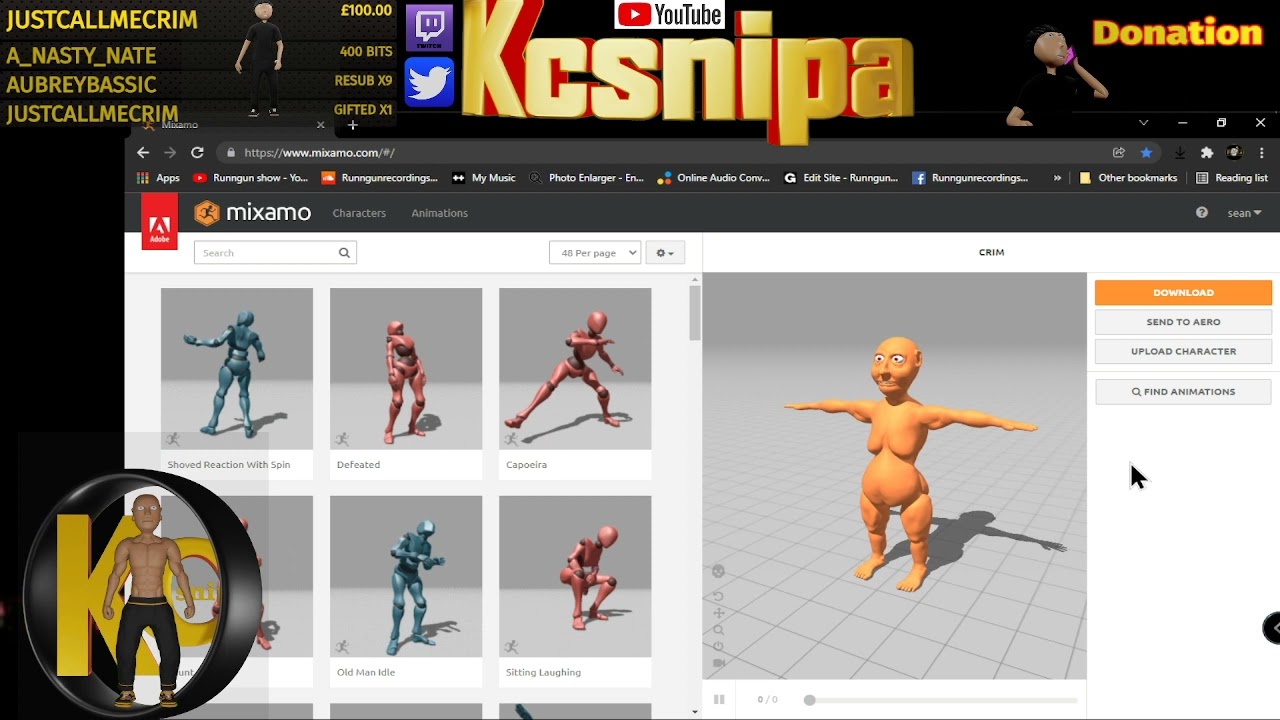Screen dimensions: 1280x720
Task: Open the tab search chevron
Action: click(1143, 123)
